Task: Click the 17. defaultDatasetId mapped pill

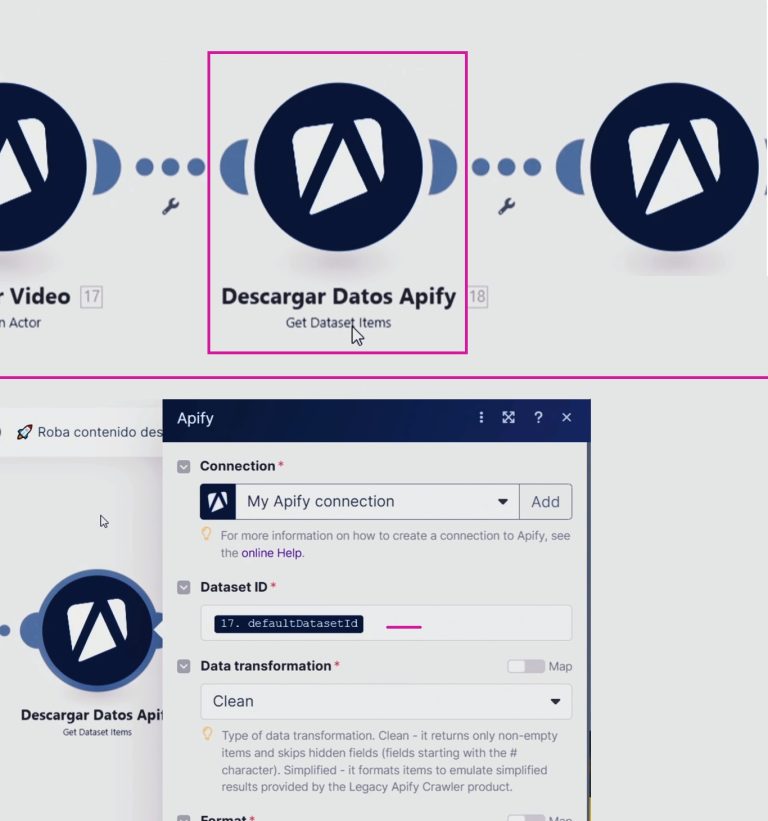Action: click(289, 624)
